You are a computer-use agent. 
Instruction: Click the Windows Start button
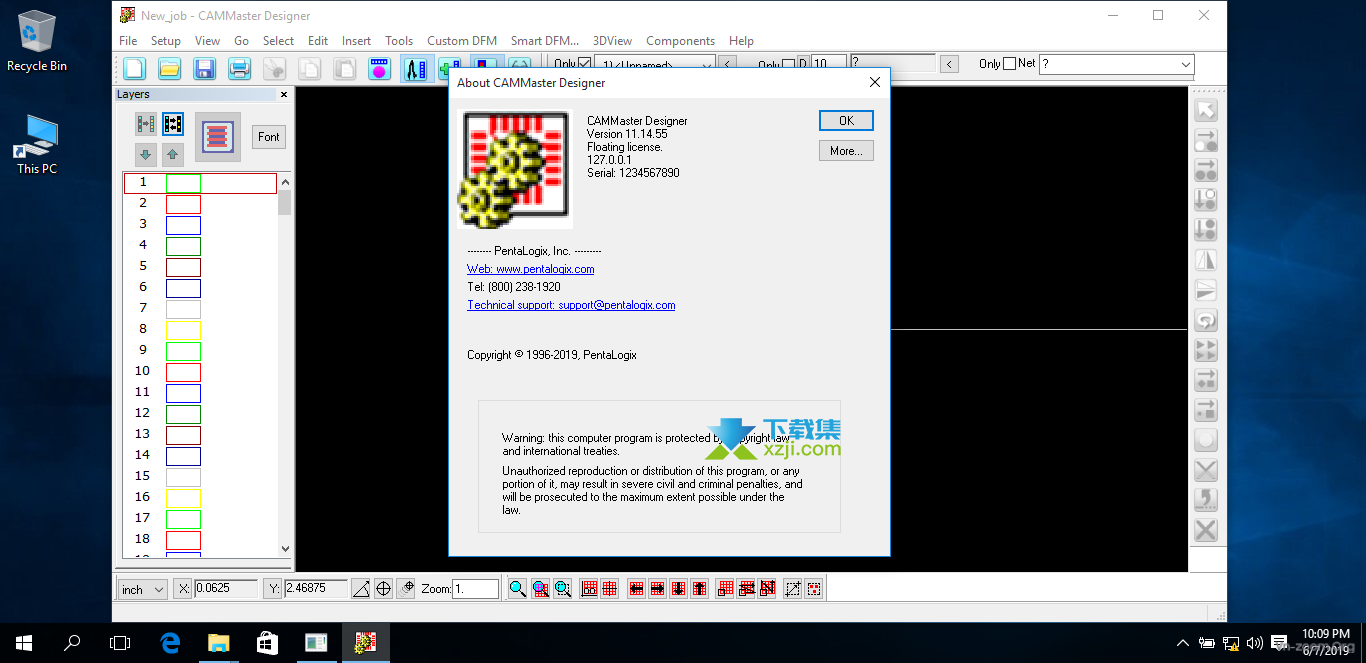pos(24,643)
